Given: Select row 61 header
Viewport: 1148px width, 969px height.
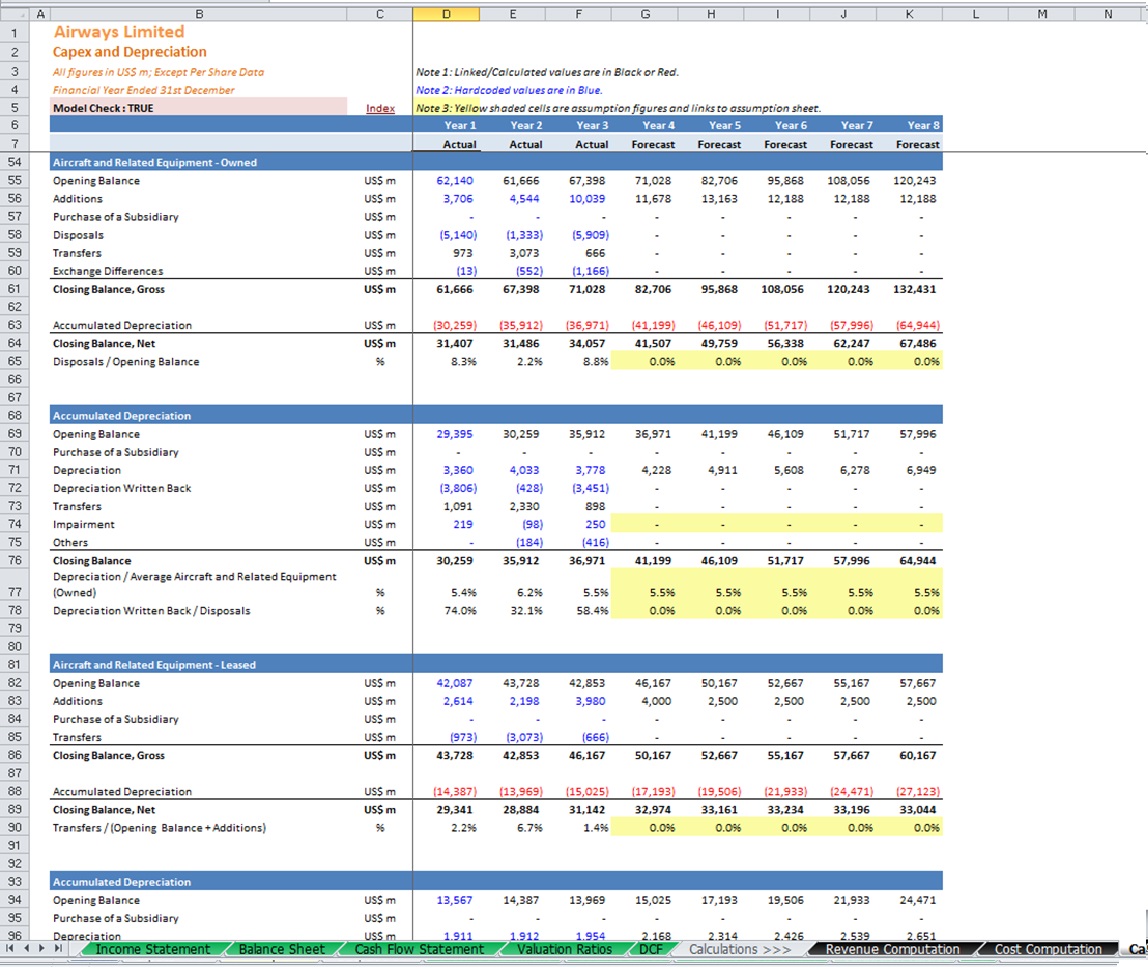Looking at the screenshot, I should 15,289.
